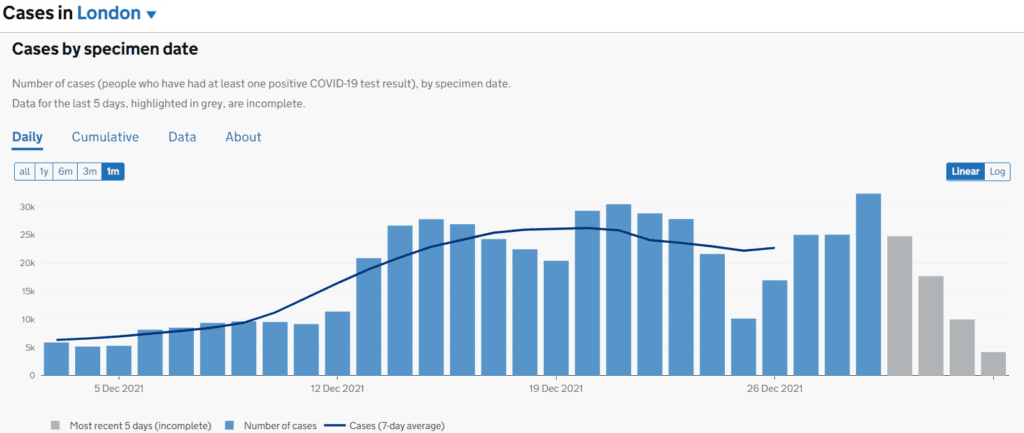This screenshot has width=1024, height=433.
Task: Open the London area dropdown arrow
Action: coord(151,14)
